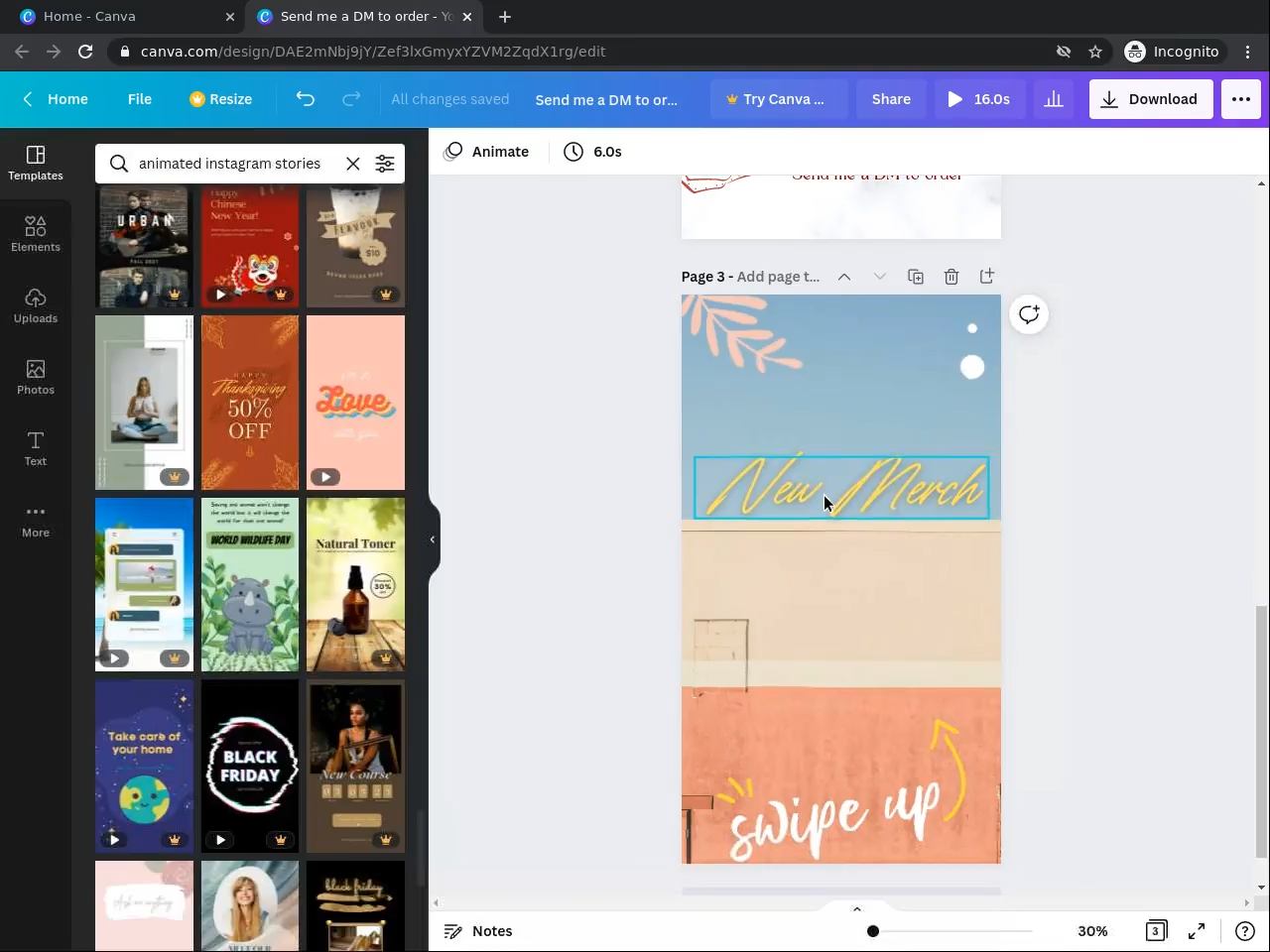Image resolution: width=1270 pixels, height=952 pixels.
Task: Edit the 6.0s page timing
Action: click(593, 152)
